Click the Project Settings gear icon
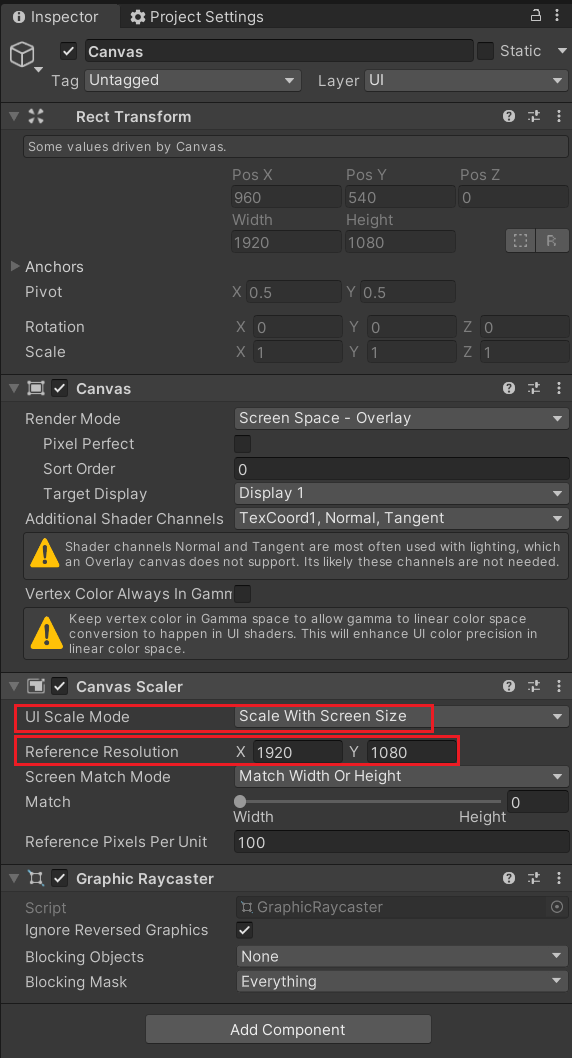The width and height of the screenshot is (572, 1058). [x=138, y=17]
